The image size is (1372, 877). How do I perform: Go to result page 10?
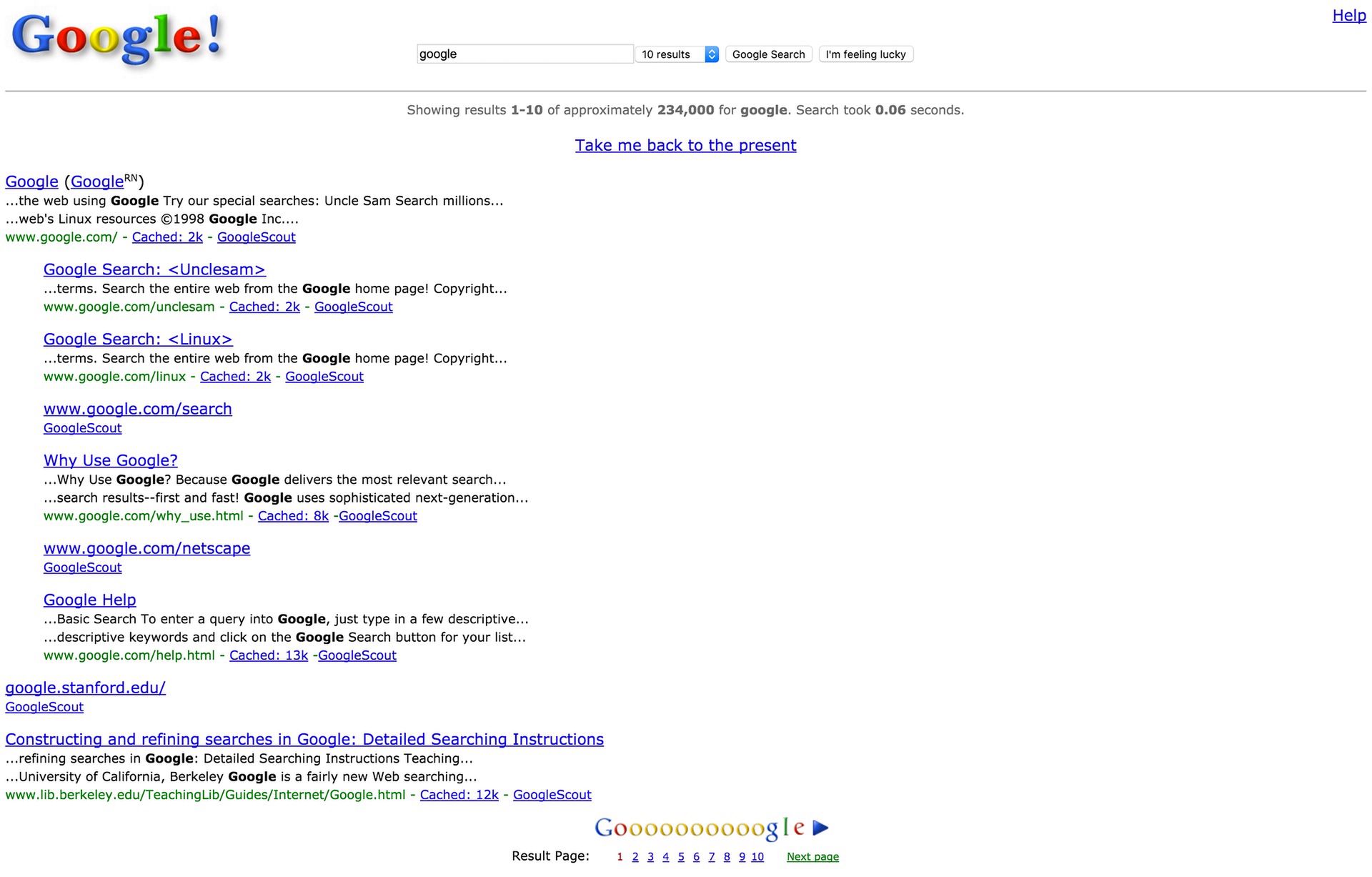(757, 857)
